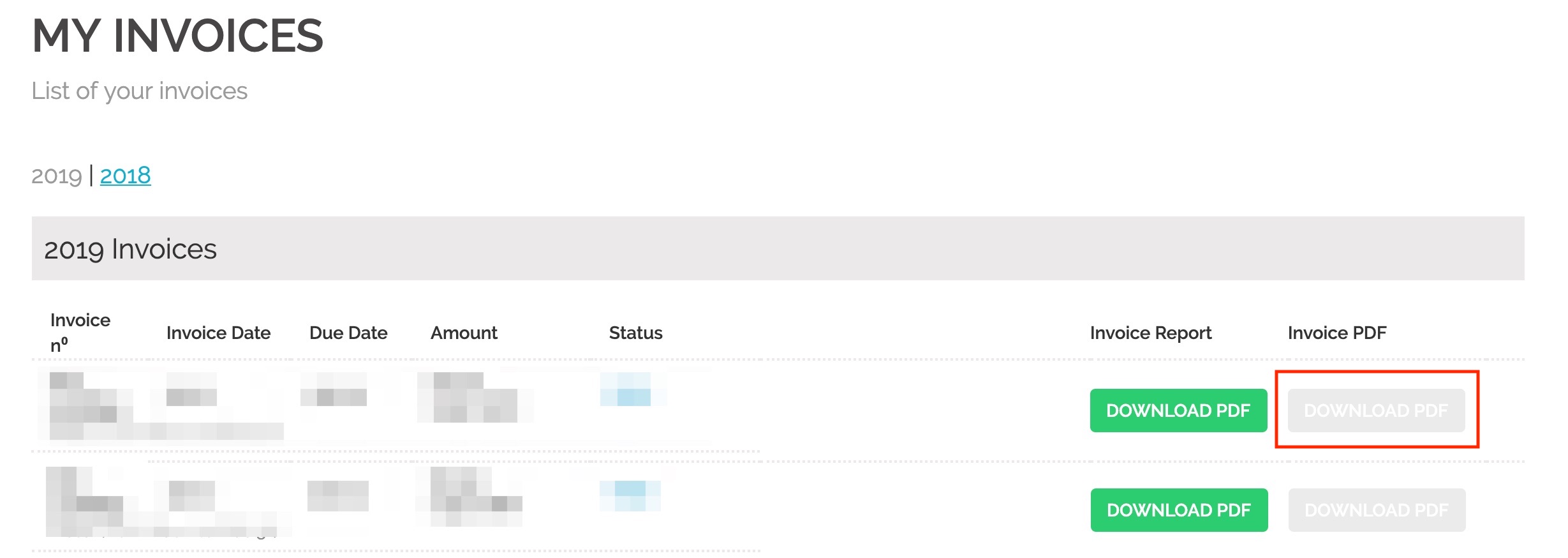This screenshot has height=558, width=1568.
Task: Select the 2019 year label
Action: [x=57, y=175]
